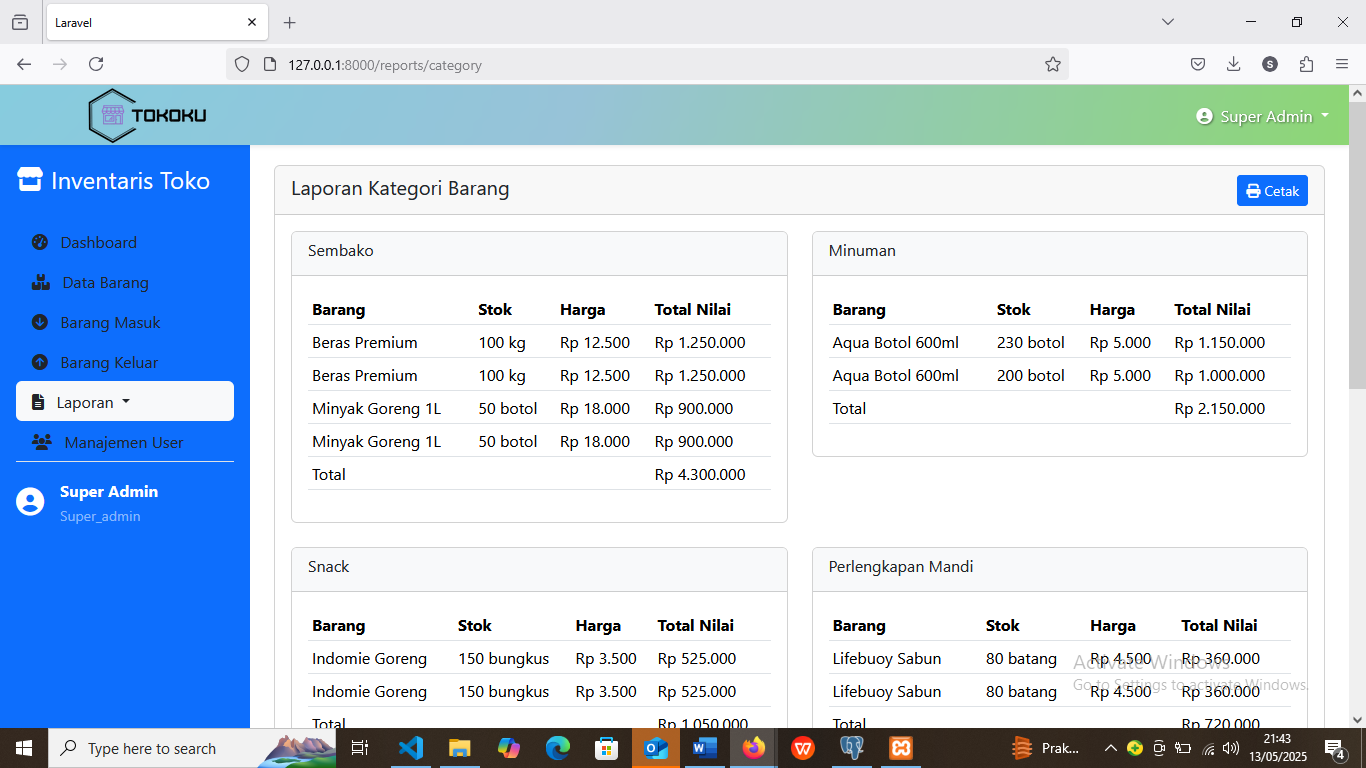This screenshot has height=768, width=1366.
Task: Launch VS Code from the taskbar
Action: [x=411, y=747]
